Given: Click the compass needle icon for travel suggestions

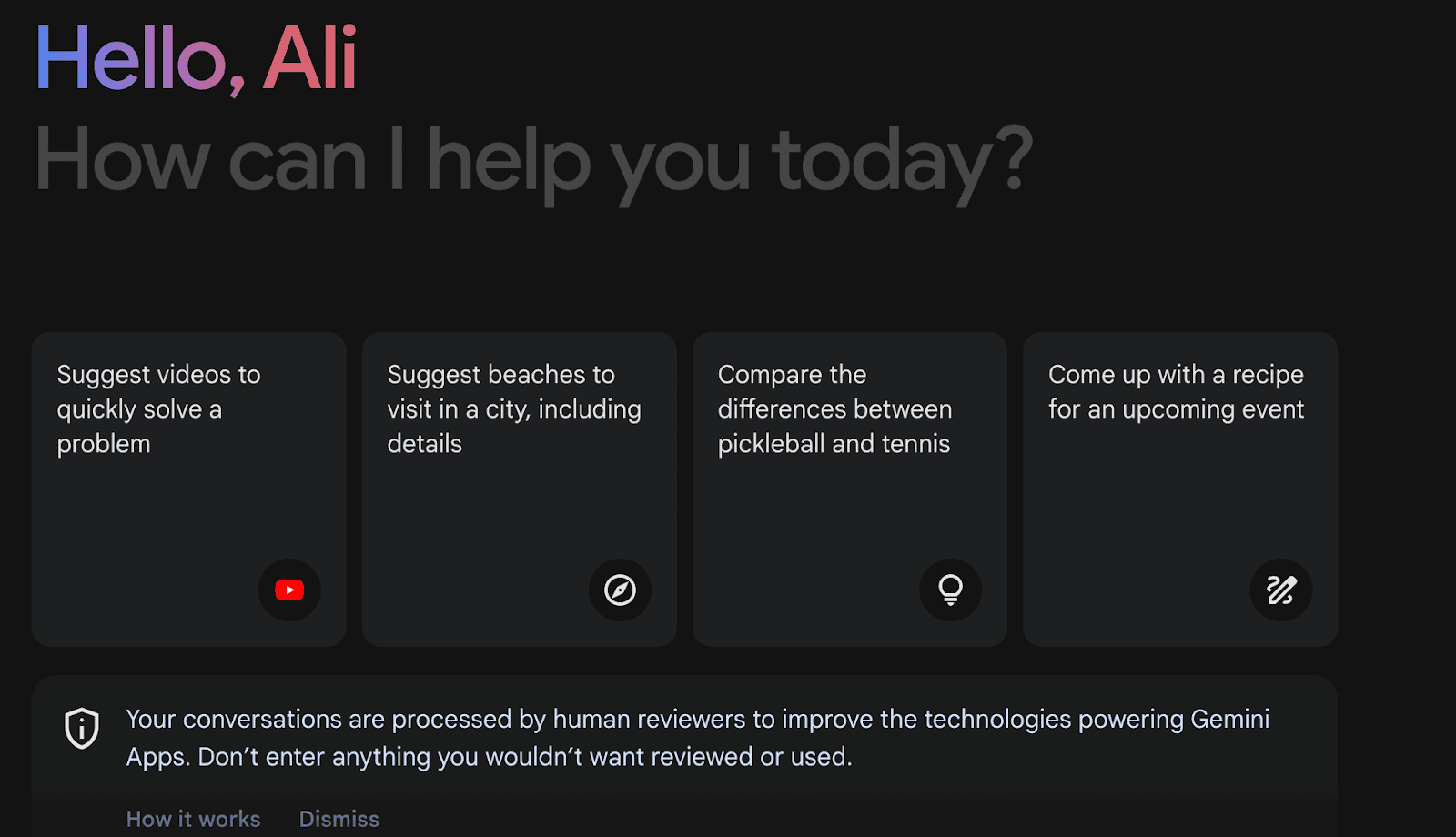Looking at the screenshot, I should 621,590.
